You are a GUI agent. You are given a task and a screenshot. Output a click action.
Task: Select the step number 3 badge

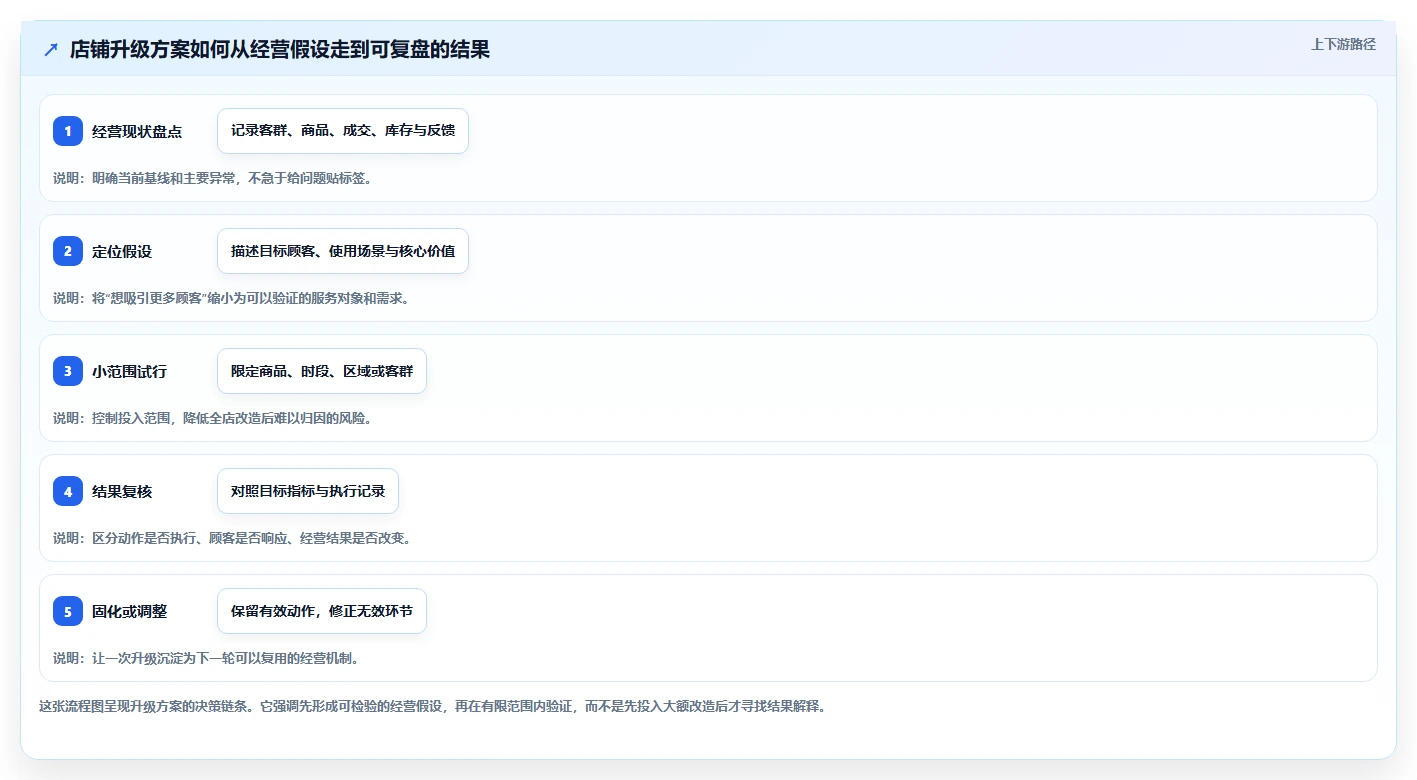point(68,371)
